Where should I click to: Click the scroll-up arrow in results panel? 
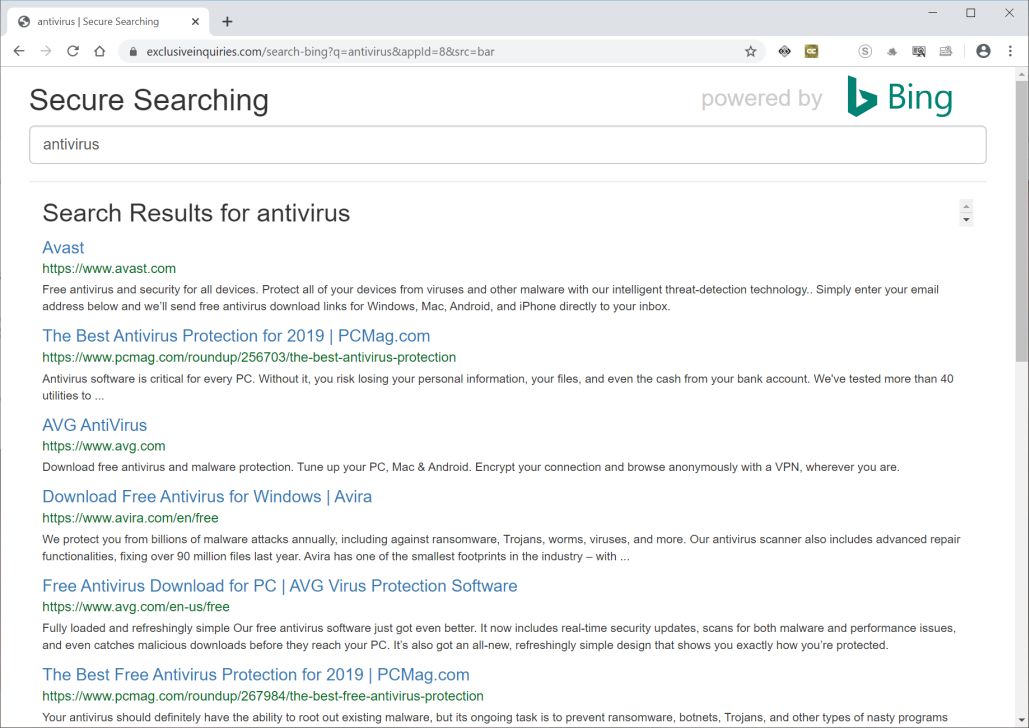click(x=966, y=206)
